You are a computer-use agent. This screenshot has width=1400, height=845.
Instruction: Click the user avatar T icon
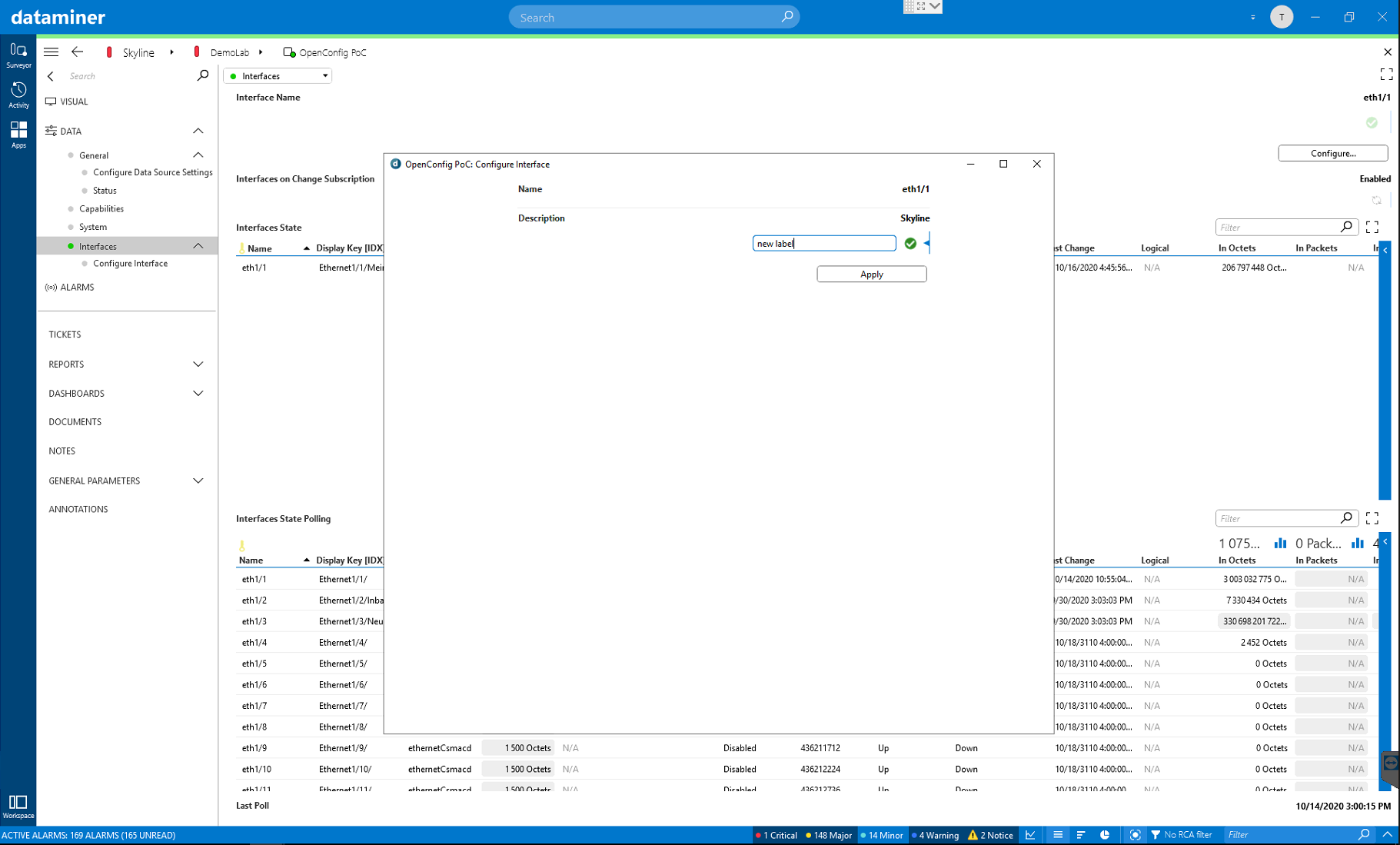point(1281,17)
